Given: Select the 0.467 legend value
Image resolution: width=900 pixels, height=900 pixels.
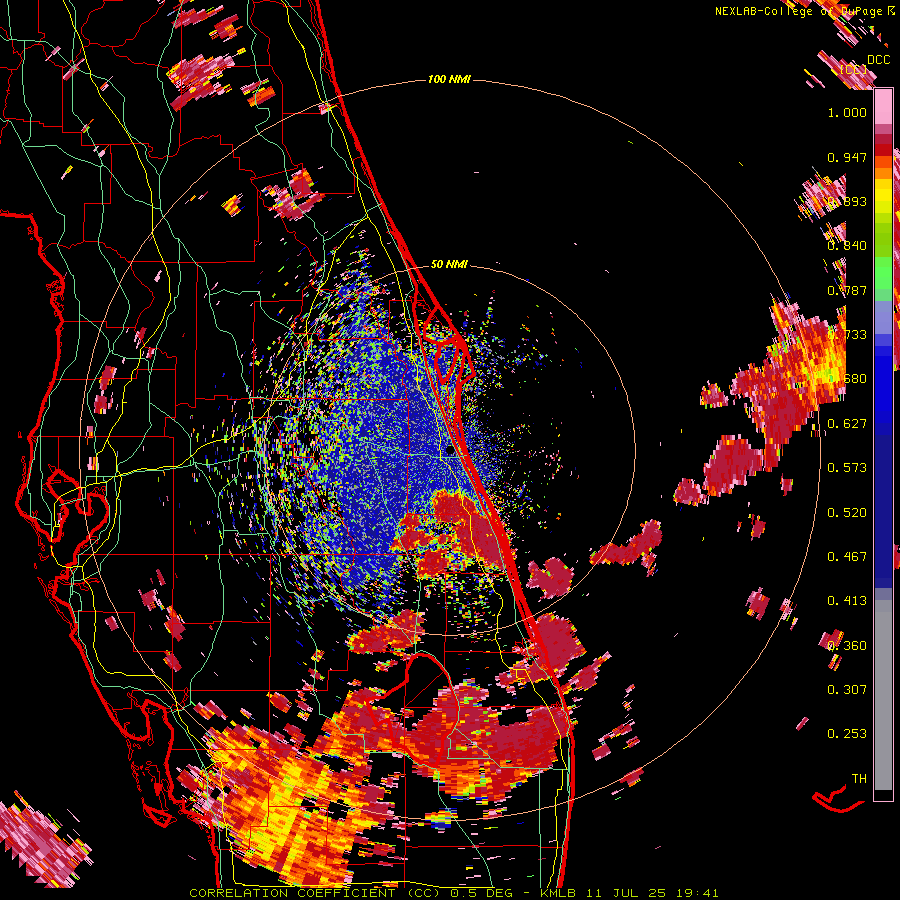Looking at the screenshot, I should tap(847, 556).
